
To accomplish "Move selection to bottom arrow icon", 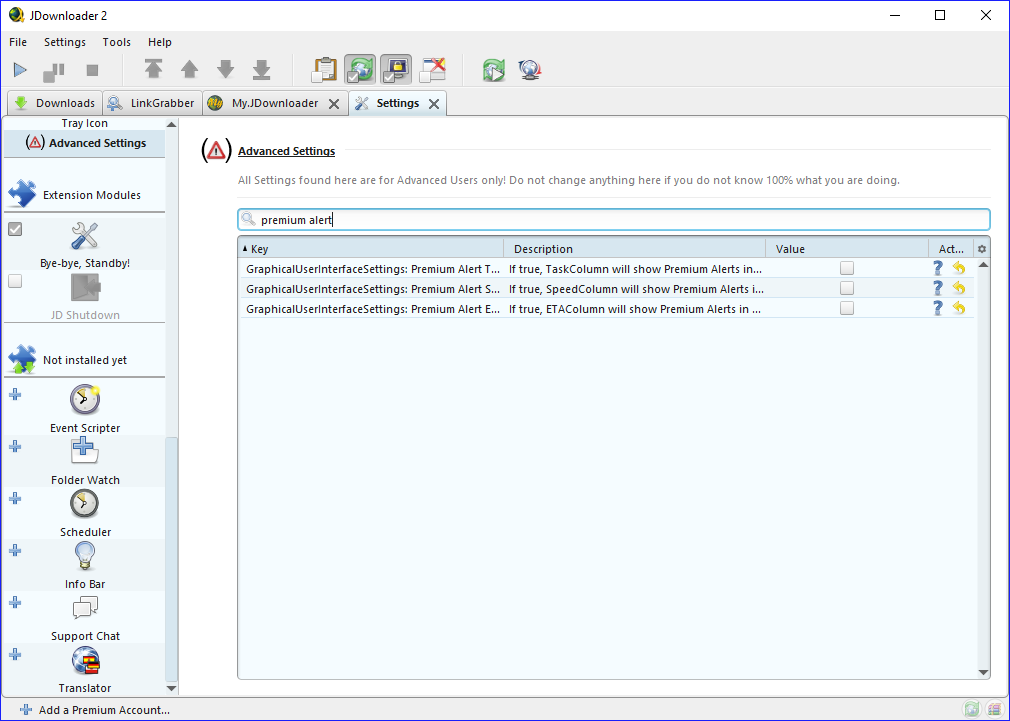I will [262, 69].
